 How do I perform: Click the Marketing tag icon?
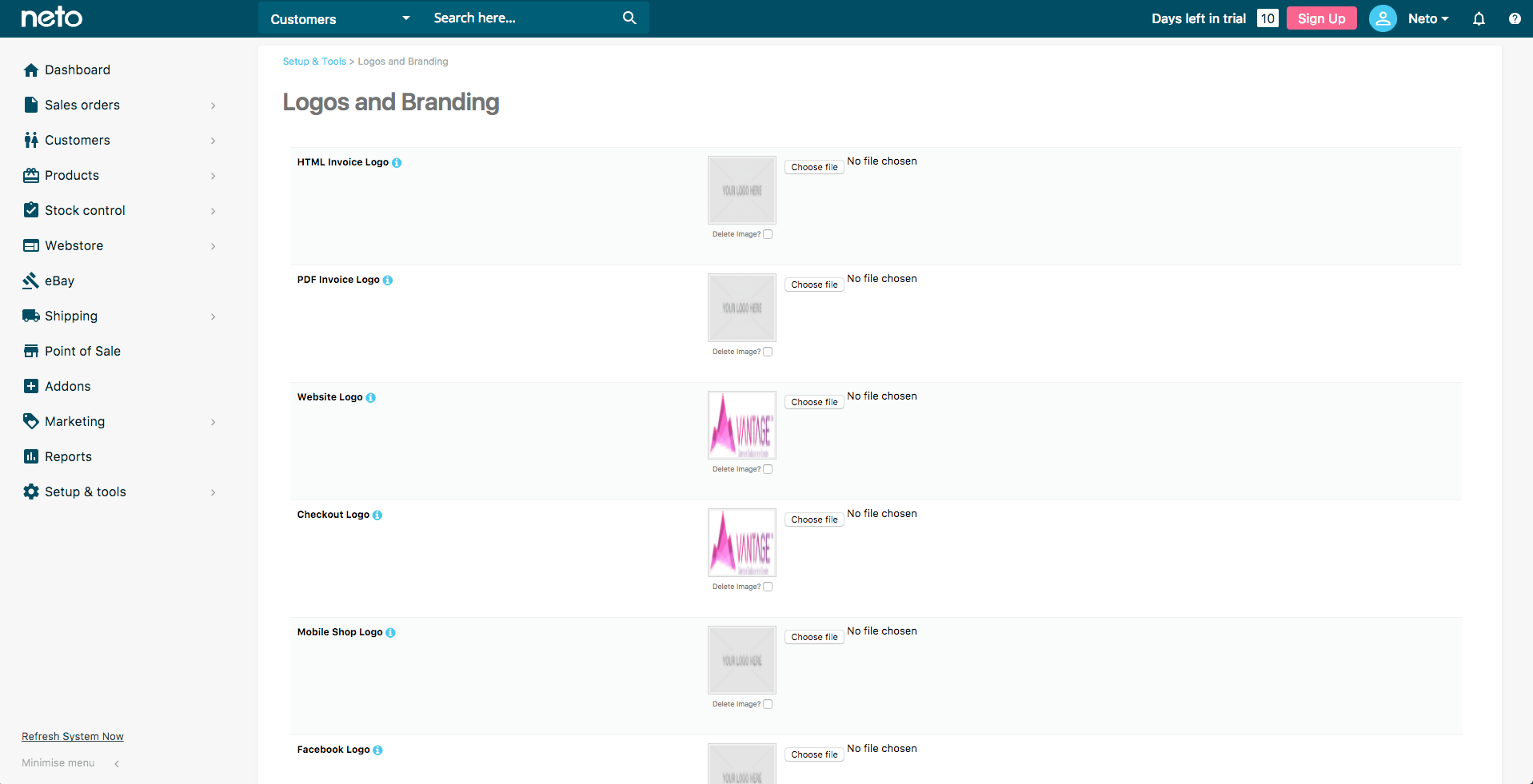click(31, 421)
